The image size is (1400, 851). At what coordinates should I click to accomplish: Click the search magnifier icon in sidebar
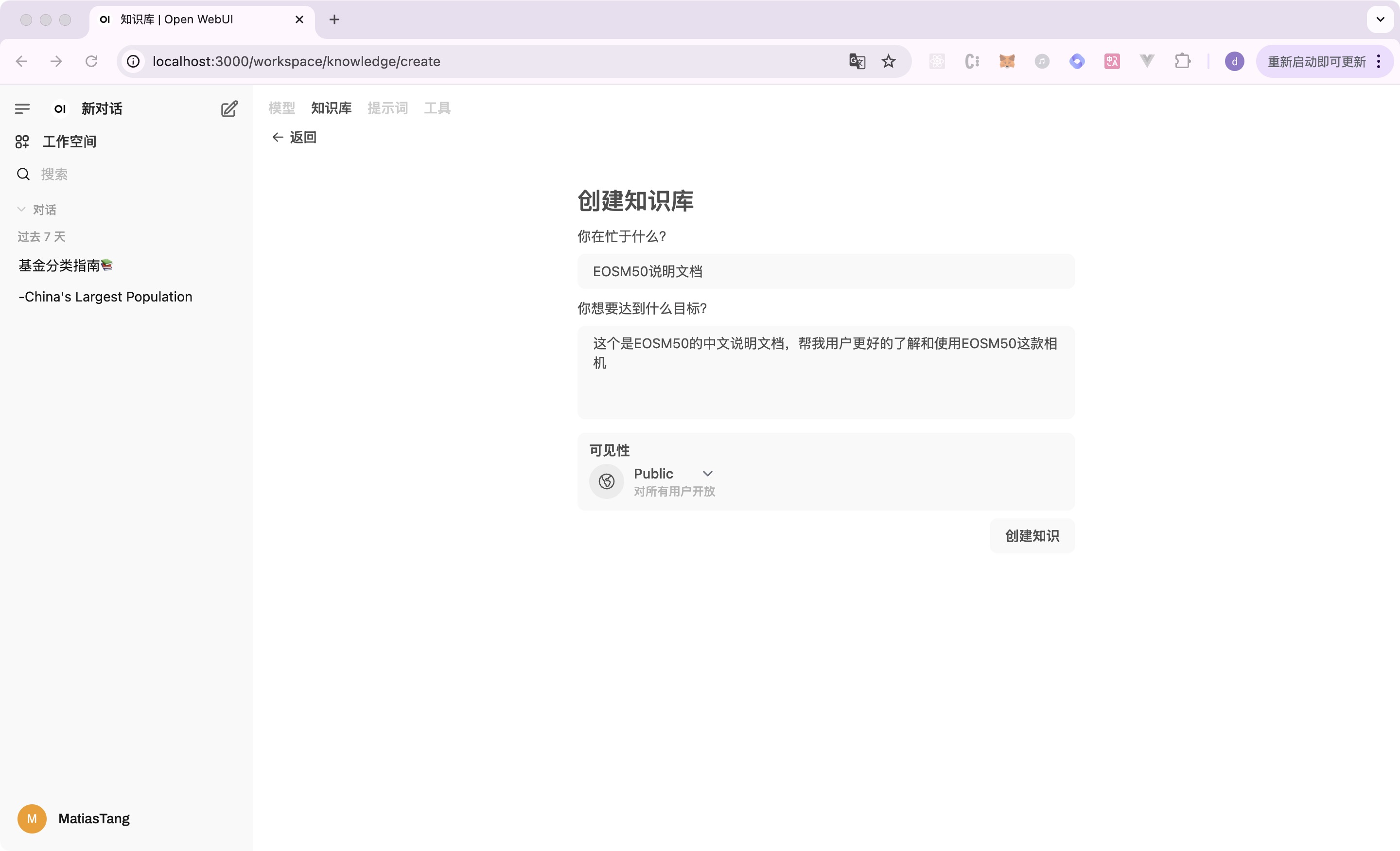point(23,174)
